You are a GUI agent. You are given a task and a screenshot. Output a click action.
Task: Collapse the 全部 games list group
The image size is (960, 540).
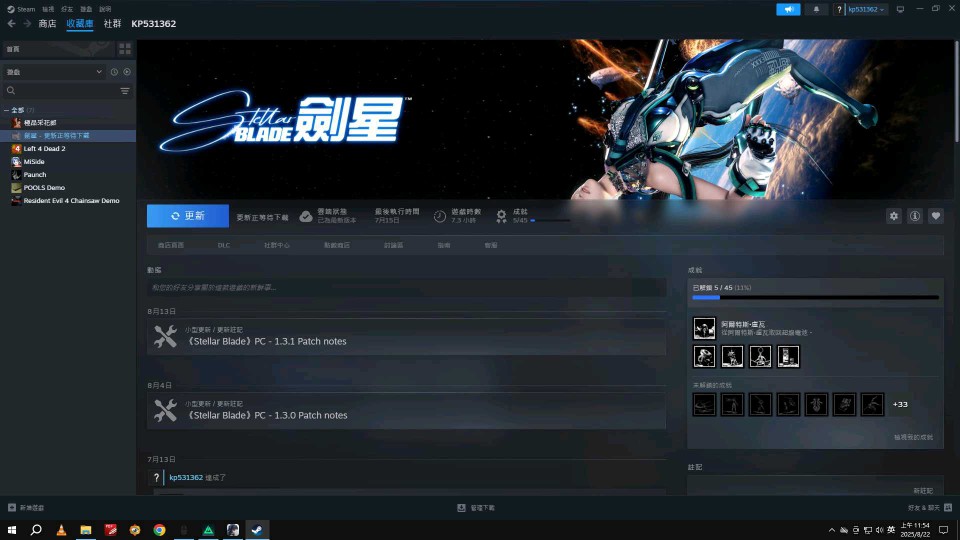pyautogui.click(x=6, y=110)
